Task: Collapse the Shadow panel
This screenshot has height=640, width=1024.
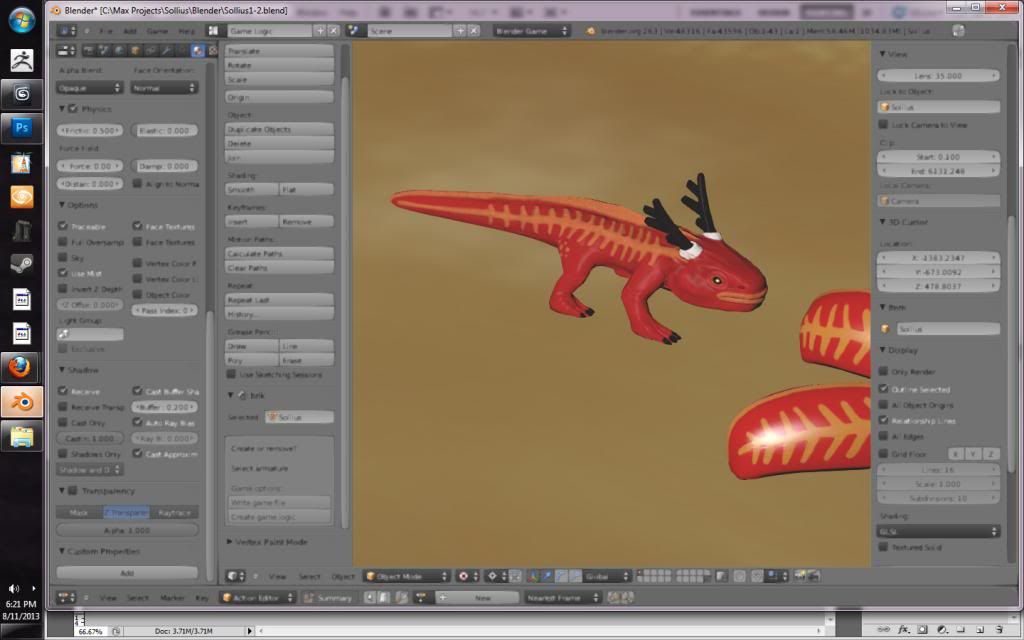Action: (x=62, y=370)
